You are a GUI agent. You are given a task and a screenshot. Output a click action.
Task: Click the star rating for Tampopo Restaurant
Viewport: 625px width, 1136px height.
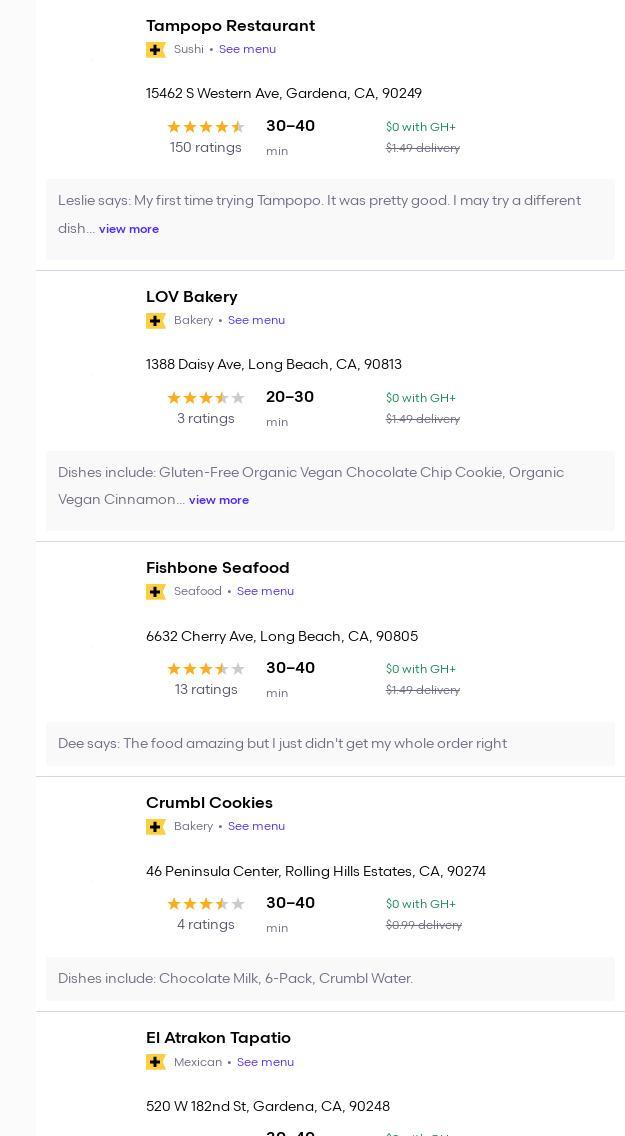point(205,127)
